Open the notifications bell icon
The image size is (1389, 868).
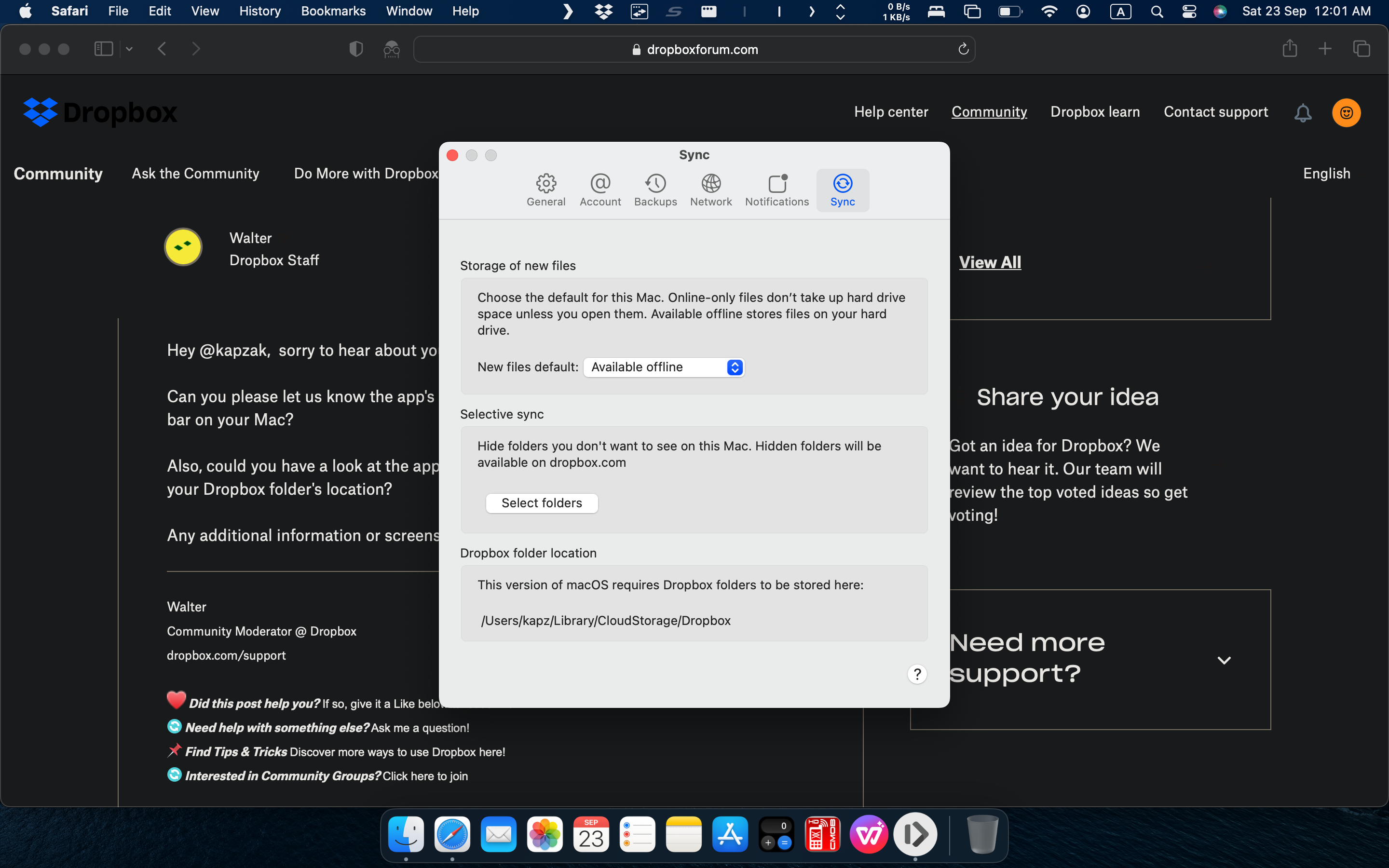pyautogui.click(x=1302, y=112)
